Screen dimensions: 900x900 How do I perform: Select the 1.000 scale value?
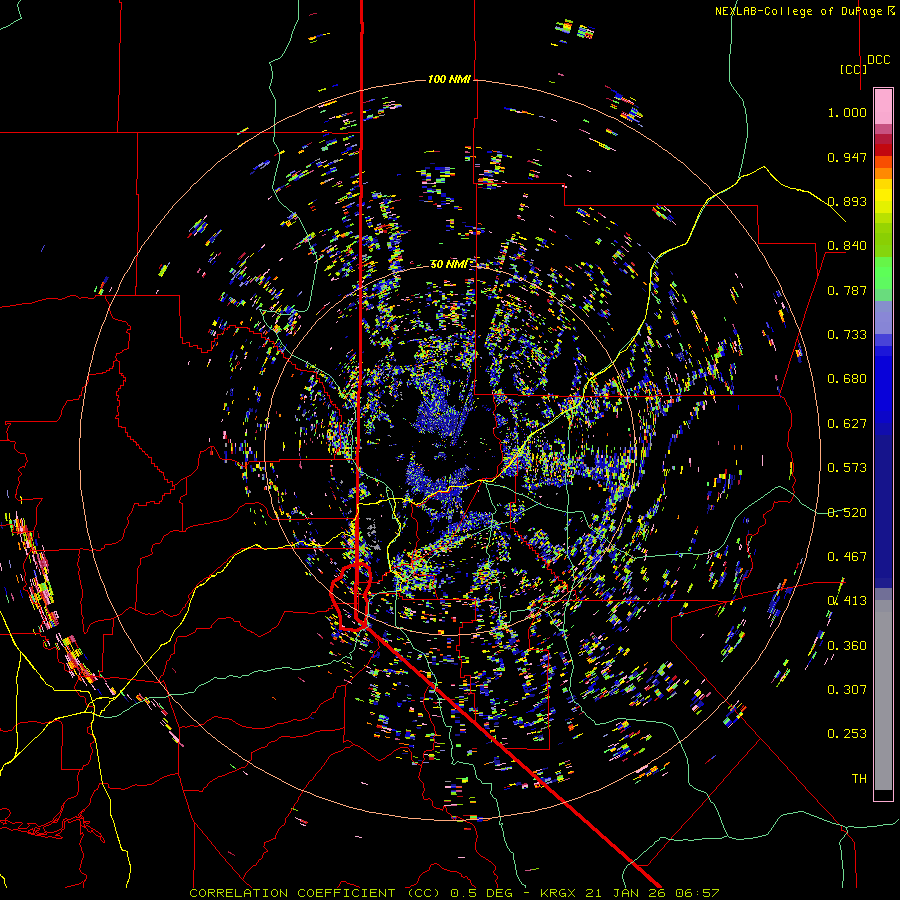pos(847,112)
